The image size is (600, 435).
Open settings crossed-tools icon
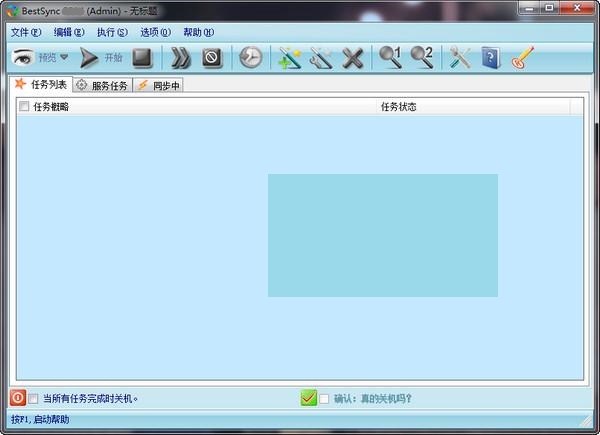[x=460, y=58]
